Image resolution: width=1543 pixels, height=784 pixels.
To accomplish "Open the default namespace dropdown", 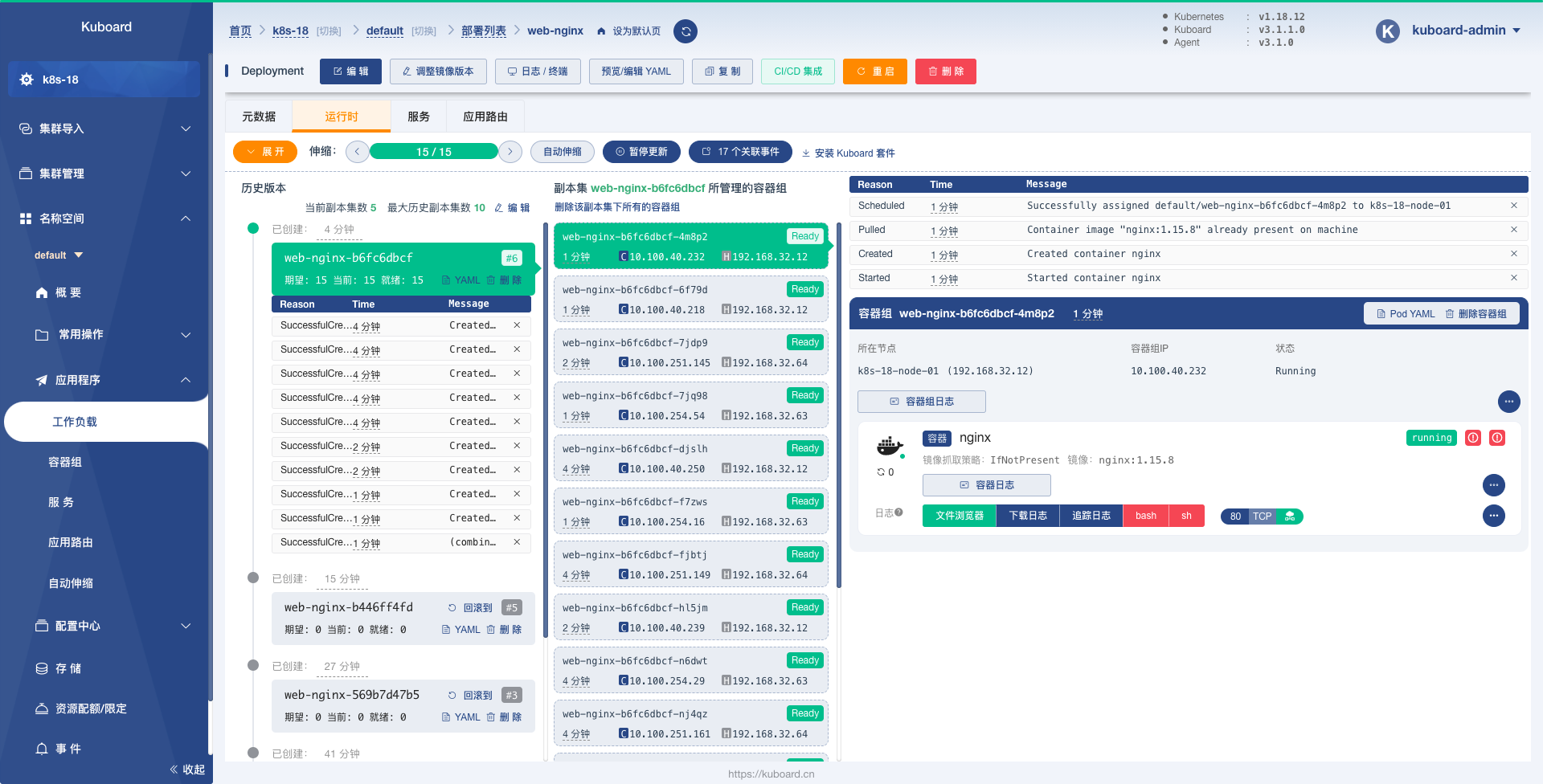I will pos(59,255).
